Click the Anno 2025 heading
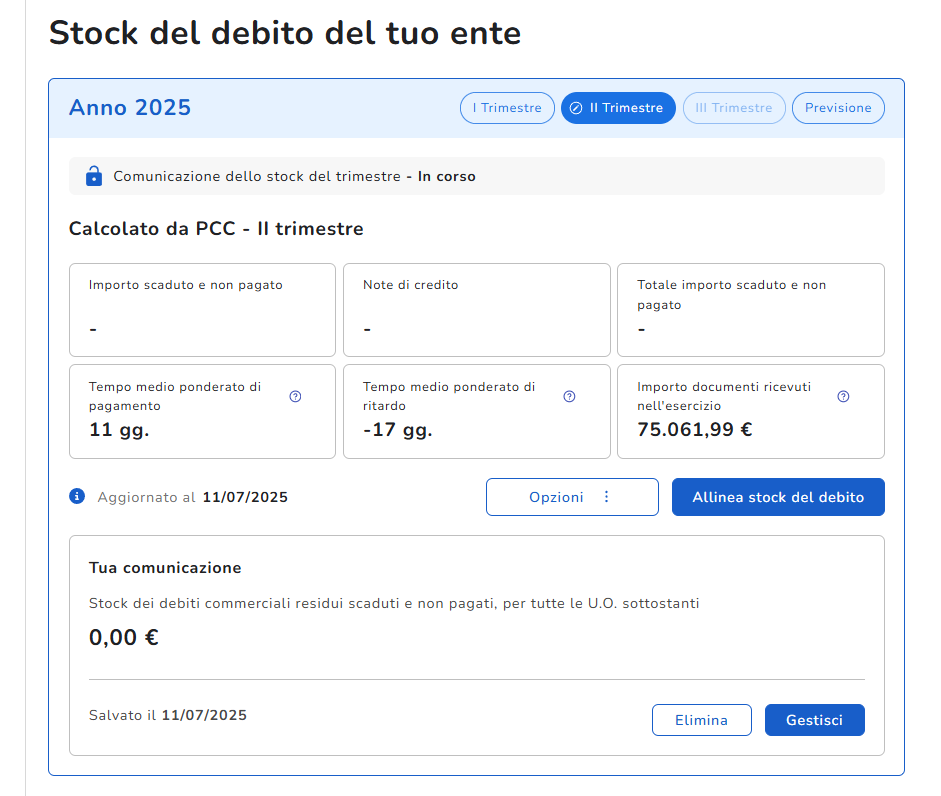This screenshot has width=941, height=796. (130, 108)
